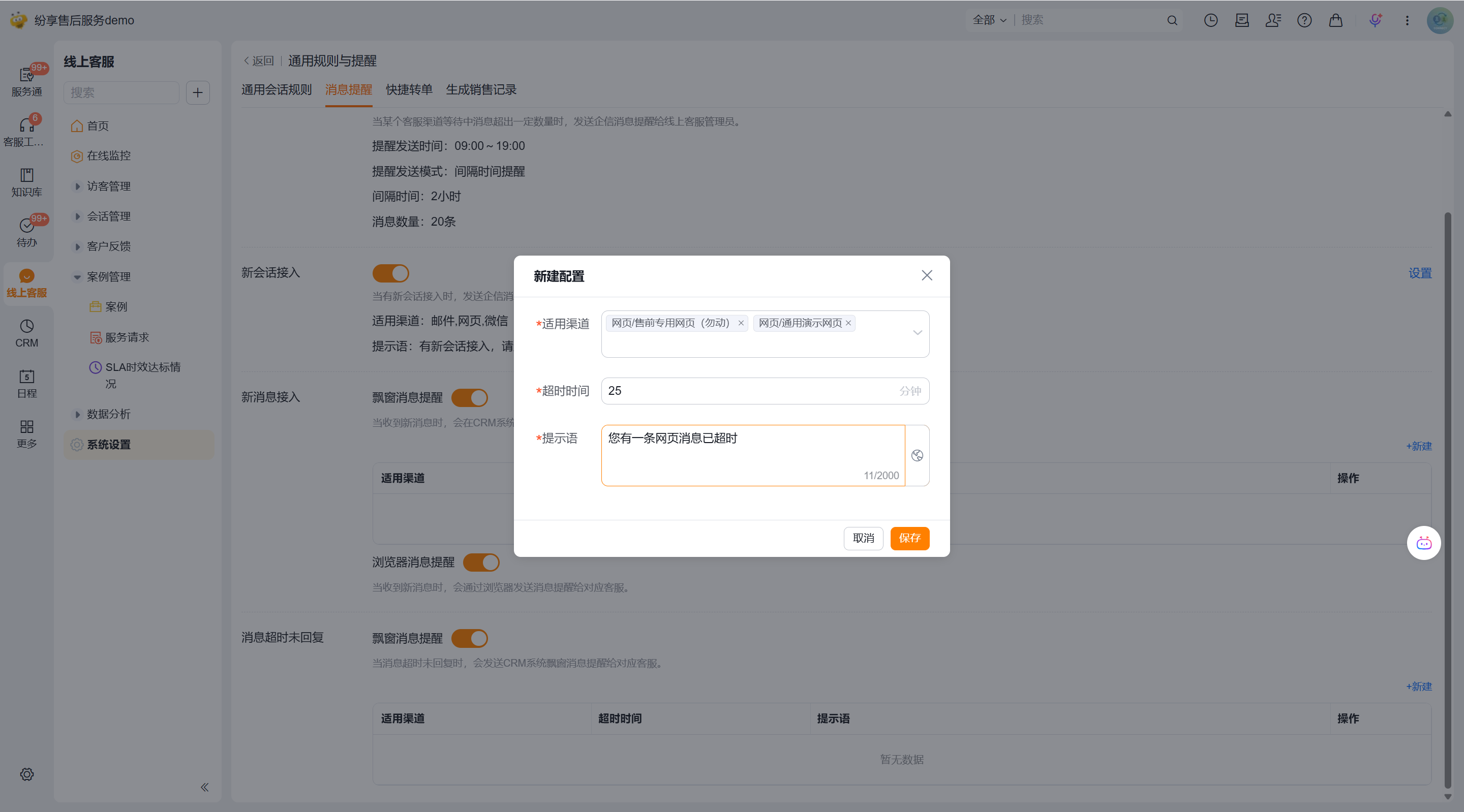Click the floating chatbot assistant icon

coord(1423,543)
